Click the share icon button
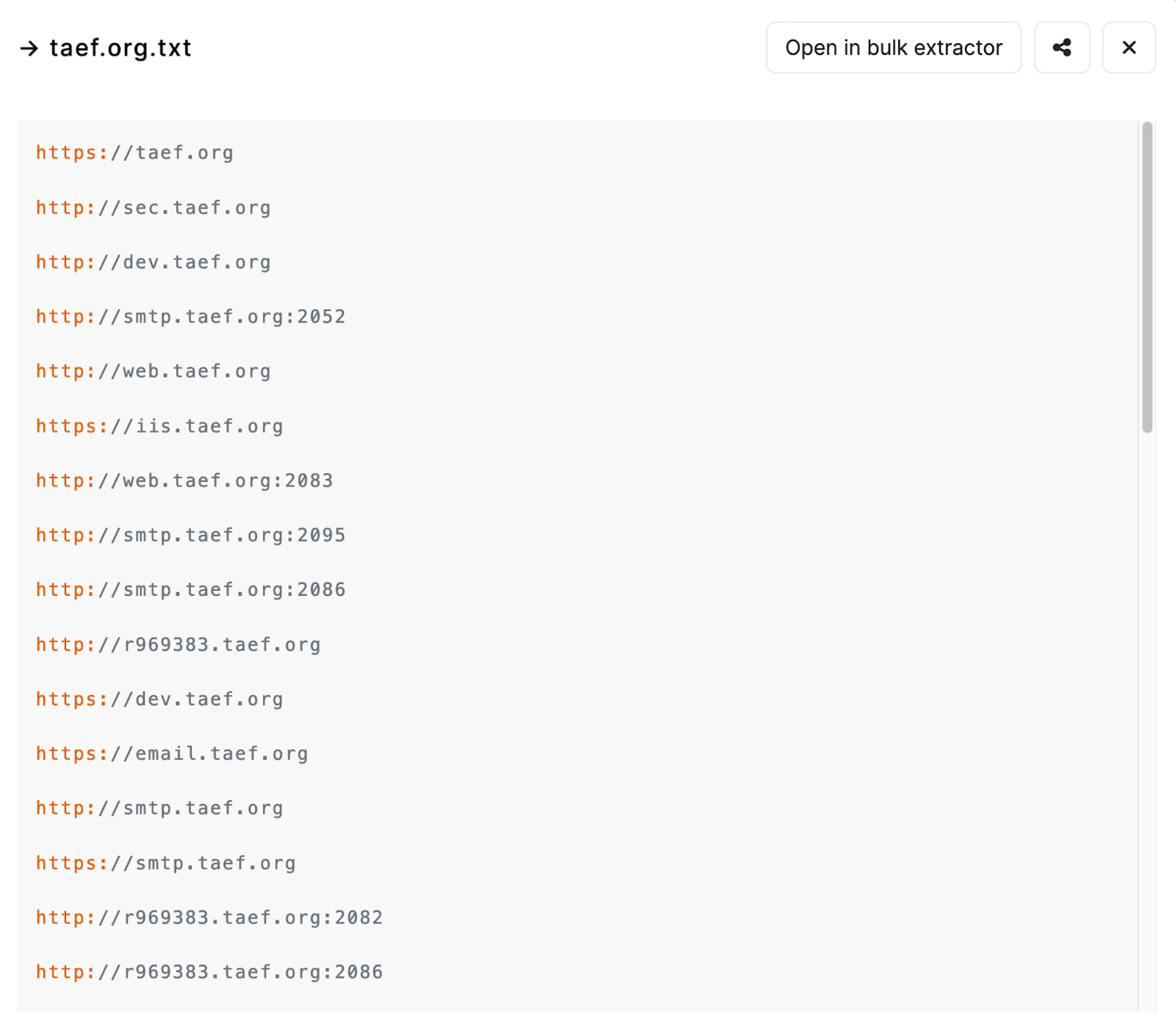This screenshot has width=1176, height=1027. 1061,48
